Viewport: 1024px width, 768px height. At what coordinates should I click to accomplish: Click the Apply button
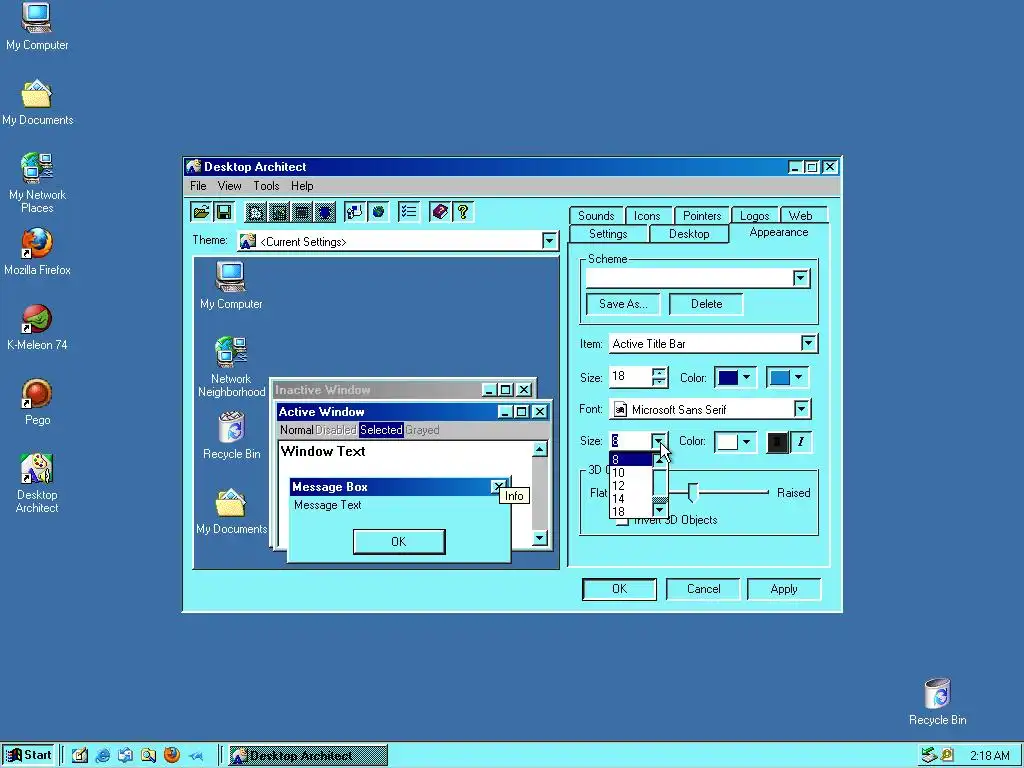coord(784,588)
